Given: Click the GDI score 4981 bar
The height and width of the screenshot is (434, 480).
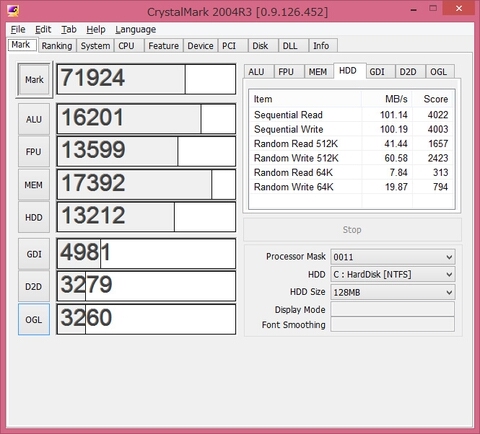Looking at the screenshot, I should [x=146, y=254].
